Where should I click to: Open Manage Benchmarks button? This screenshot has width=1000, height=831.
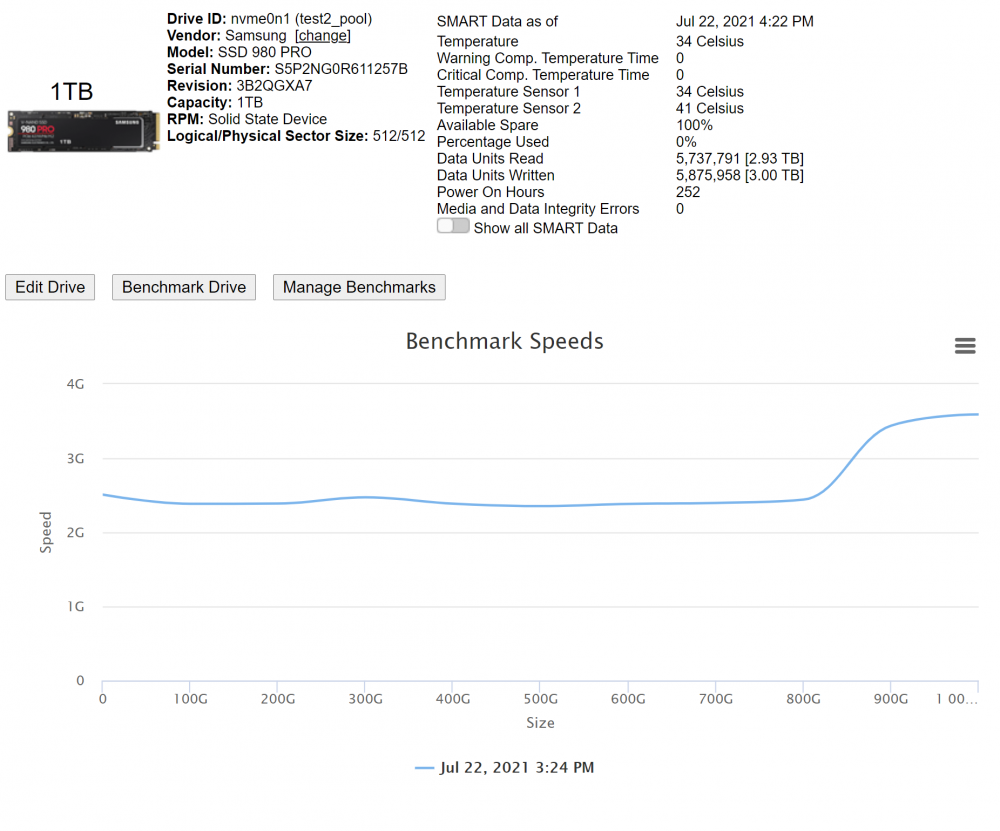pyautogui.click(x=359, y=287)
